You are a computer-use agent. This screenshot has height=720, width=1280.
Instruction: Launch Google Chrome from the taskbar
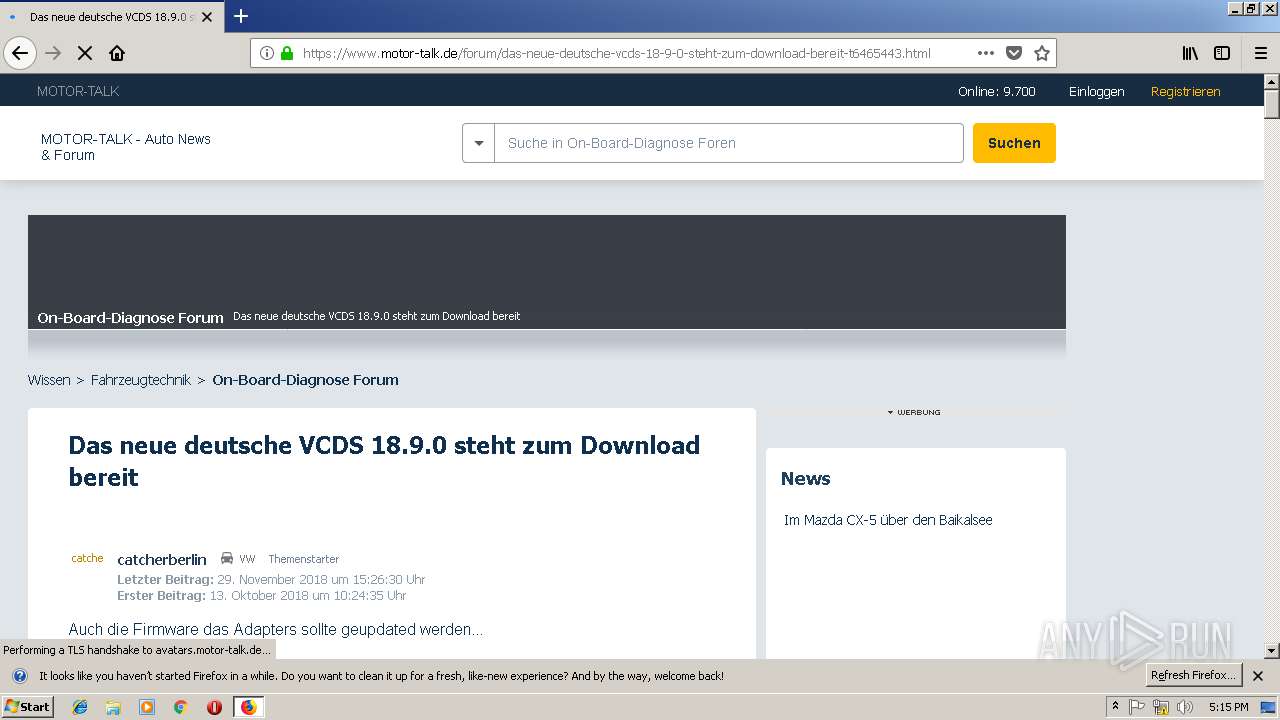pos(180,707)
